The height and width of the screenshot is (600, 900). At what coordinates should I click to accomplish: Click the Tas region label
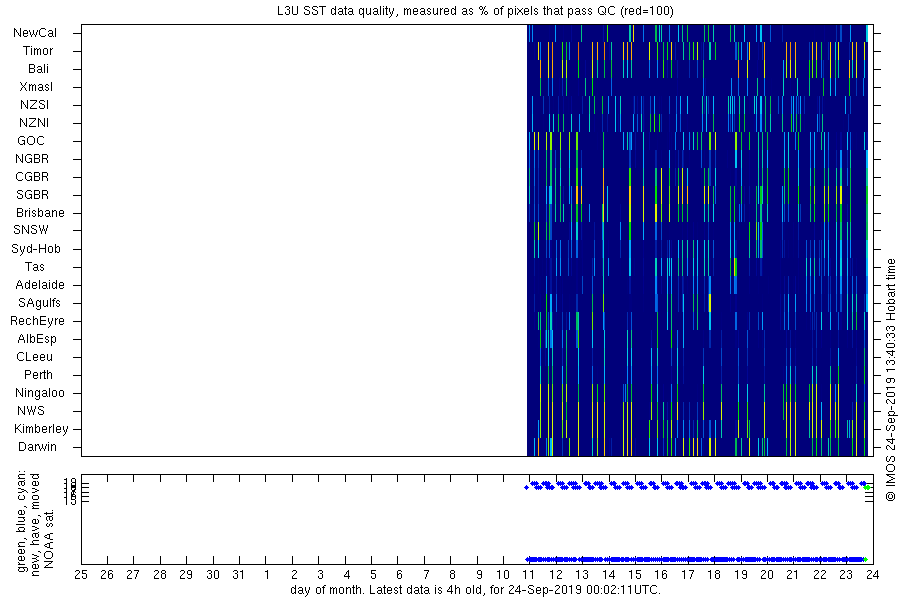34,266
